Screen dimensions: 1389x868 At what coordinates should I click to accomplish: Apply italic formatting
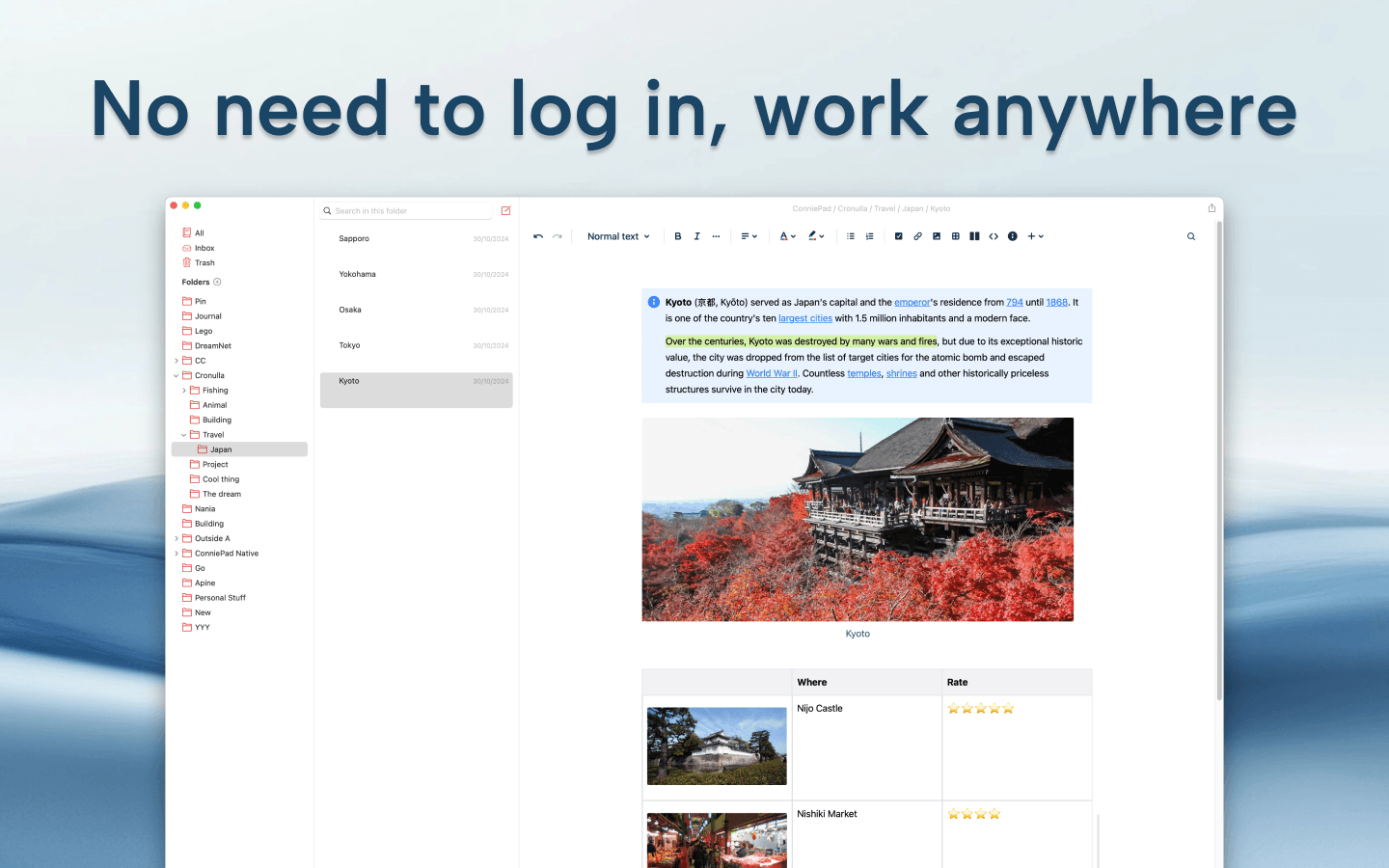697,235
